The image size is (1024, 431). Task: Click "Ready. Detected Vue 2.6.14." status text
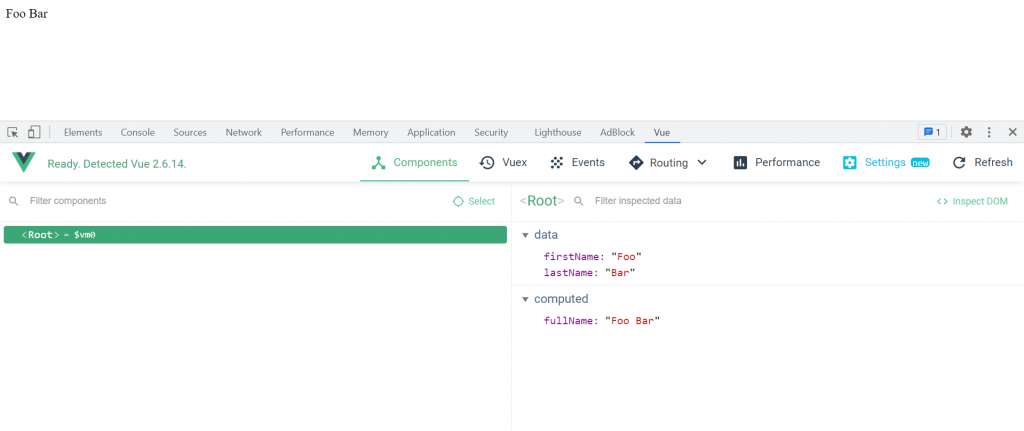pyautogui.click(x=117, y=164)
